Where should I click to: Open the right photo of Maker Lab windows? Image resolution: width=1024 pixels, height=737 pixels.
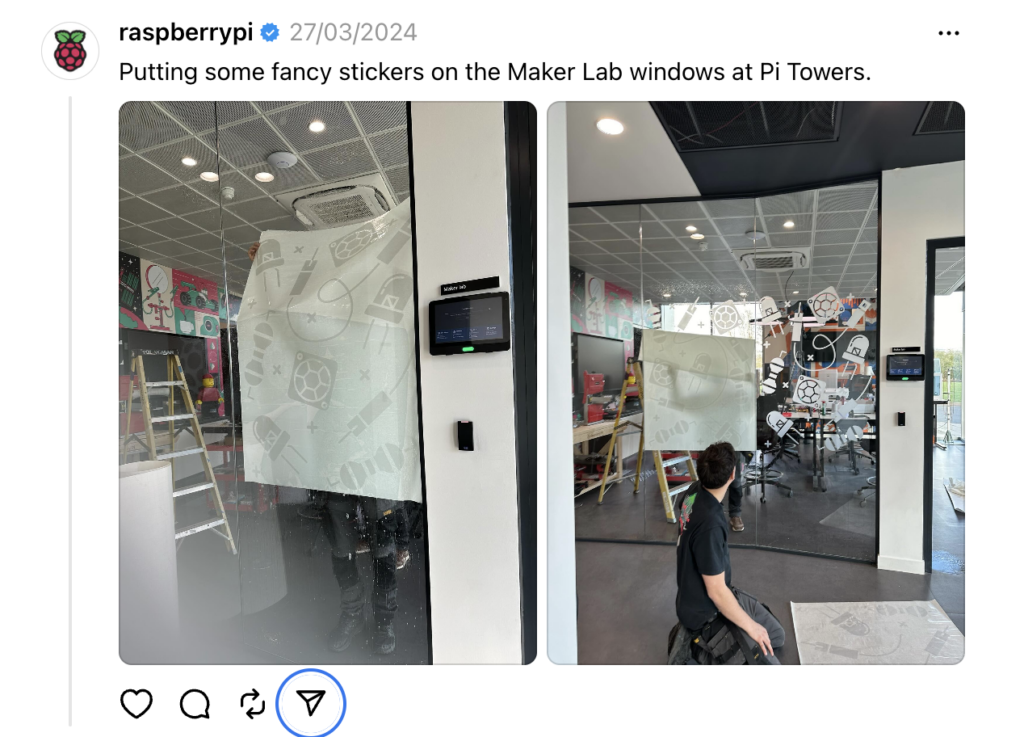pyautogui.click(x=756, y=383)
